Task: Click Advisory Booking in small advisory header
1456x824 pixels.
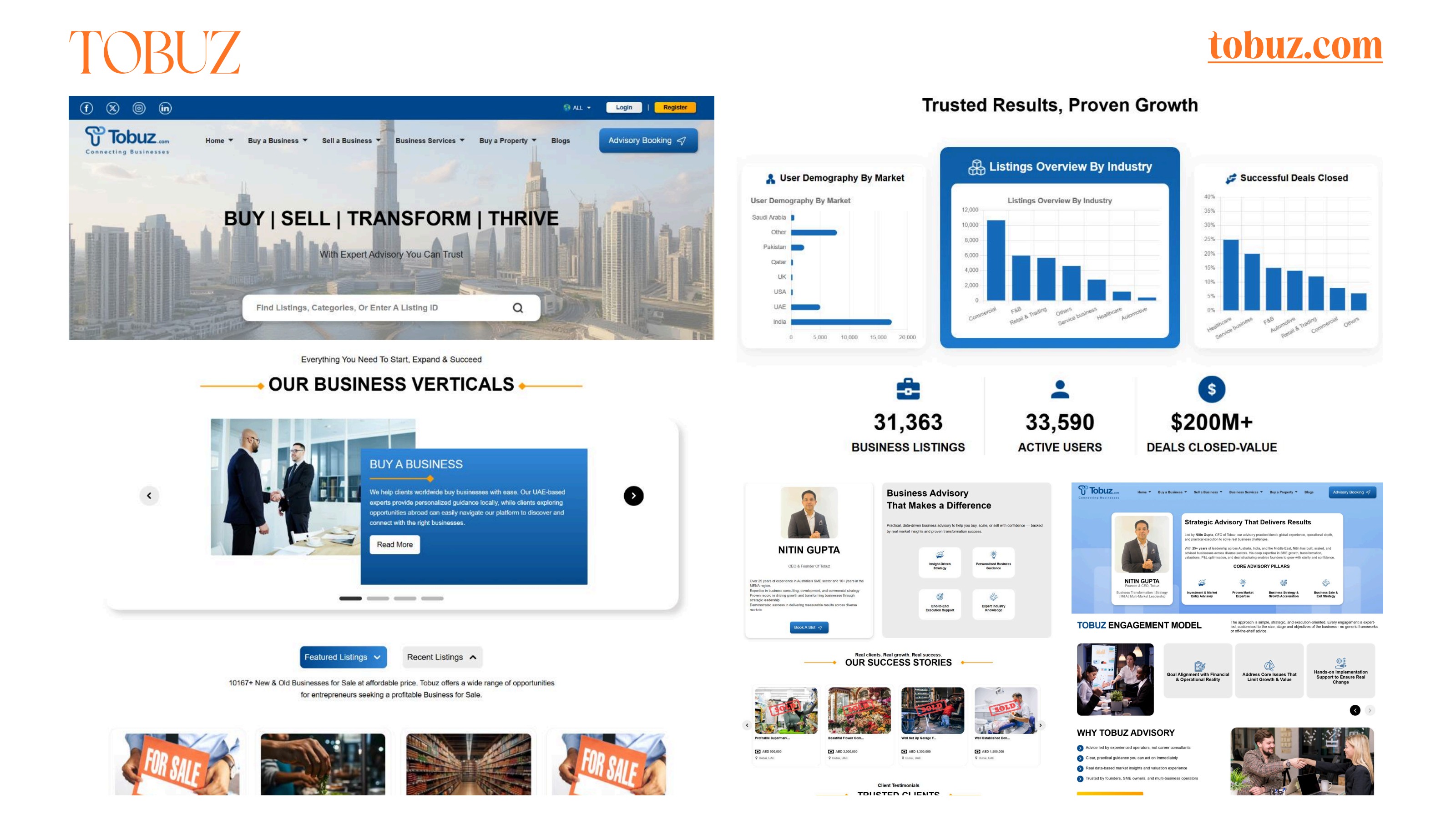Action: 1352,492
